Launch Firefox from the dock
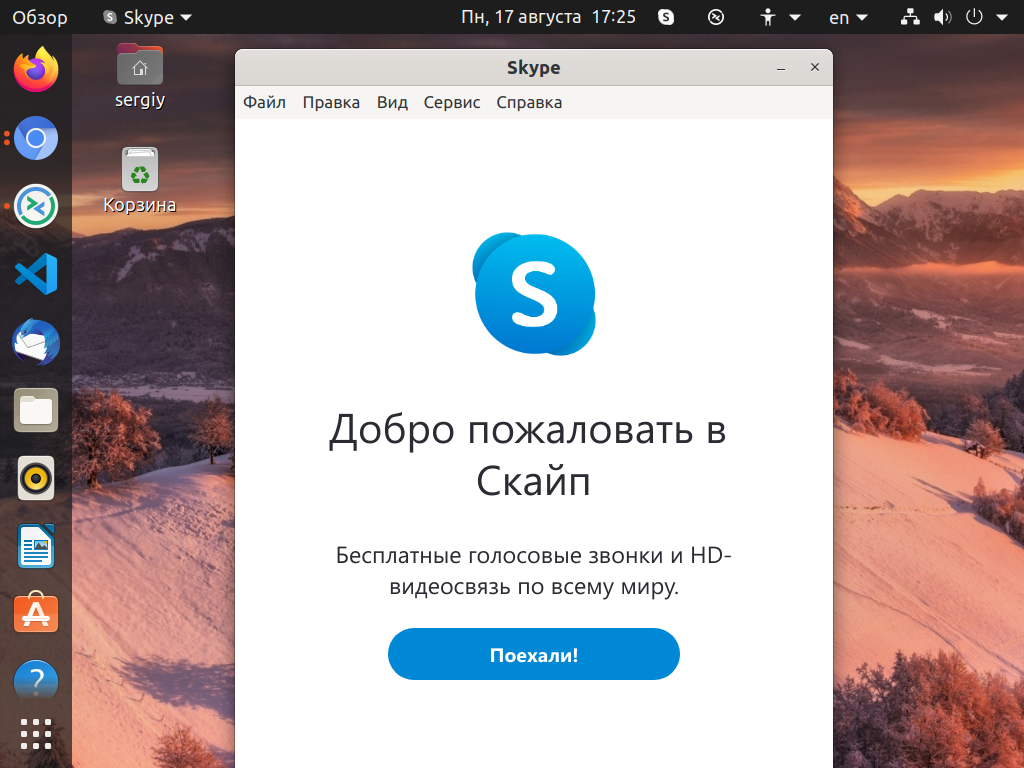The width and height of the screenshot is (1024, 768). (x=36, y=70)
